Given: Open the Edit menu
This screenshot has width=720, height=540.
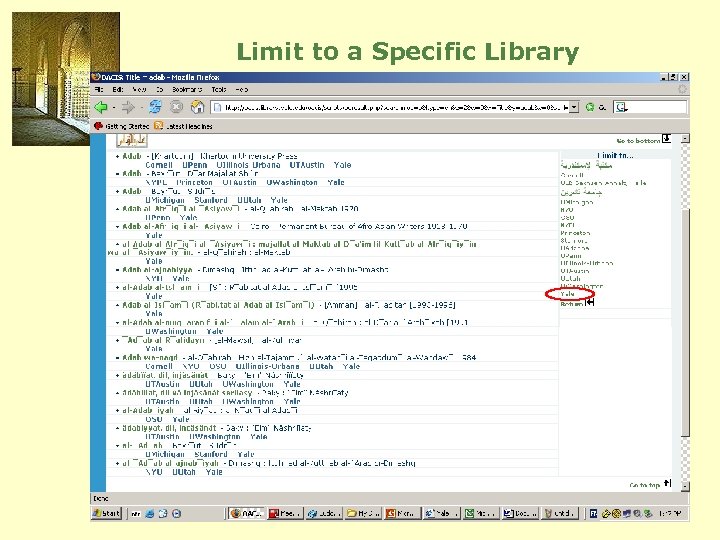Looking at the screenshot, I should coord(118,90).
